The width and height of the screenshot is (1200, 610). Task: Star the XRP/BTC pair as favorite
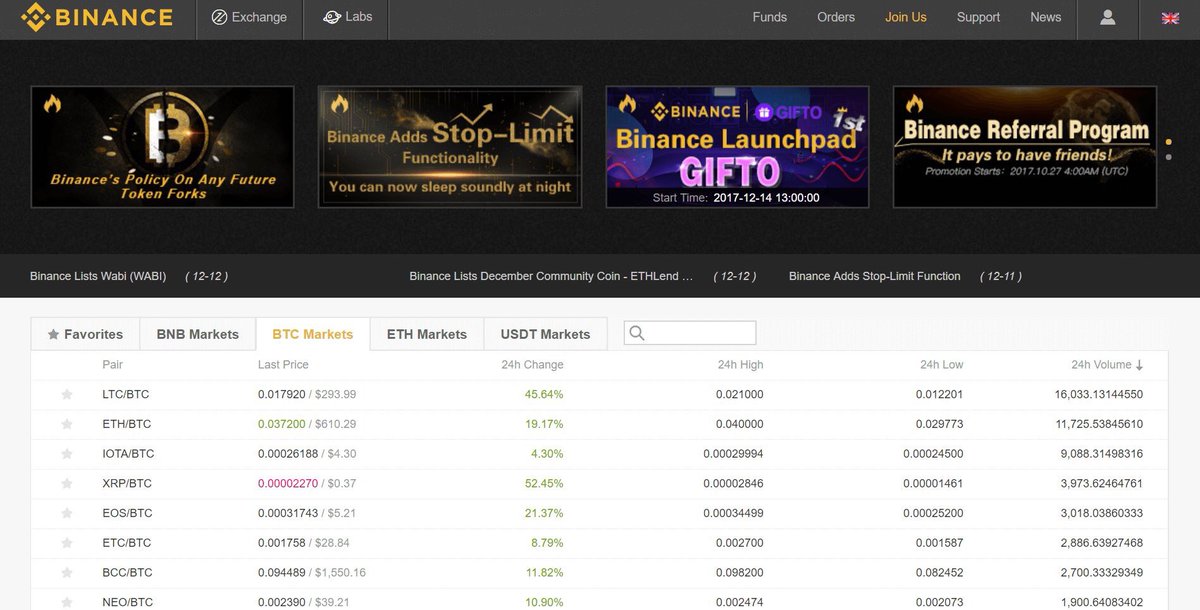click(x=67, y=484)
